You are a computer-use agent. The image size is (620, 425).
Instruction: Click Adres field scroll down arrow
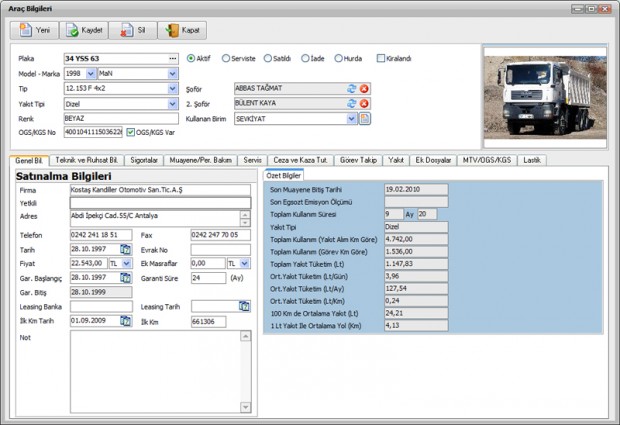pyautogui.click(x=245, y=223)
